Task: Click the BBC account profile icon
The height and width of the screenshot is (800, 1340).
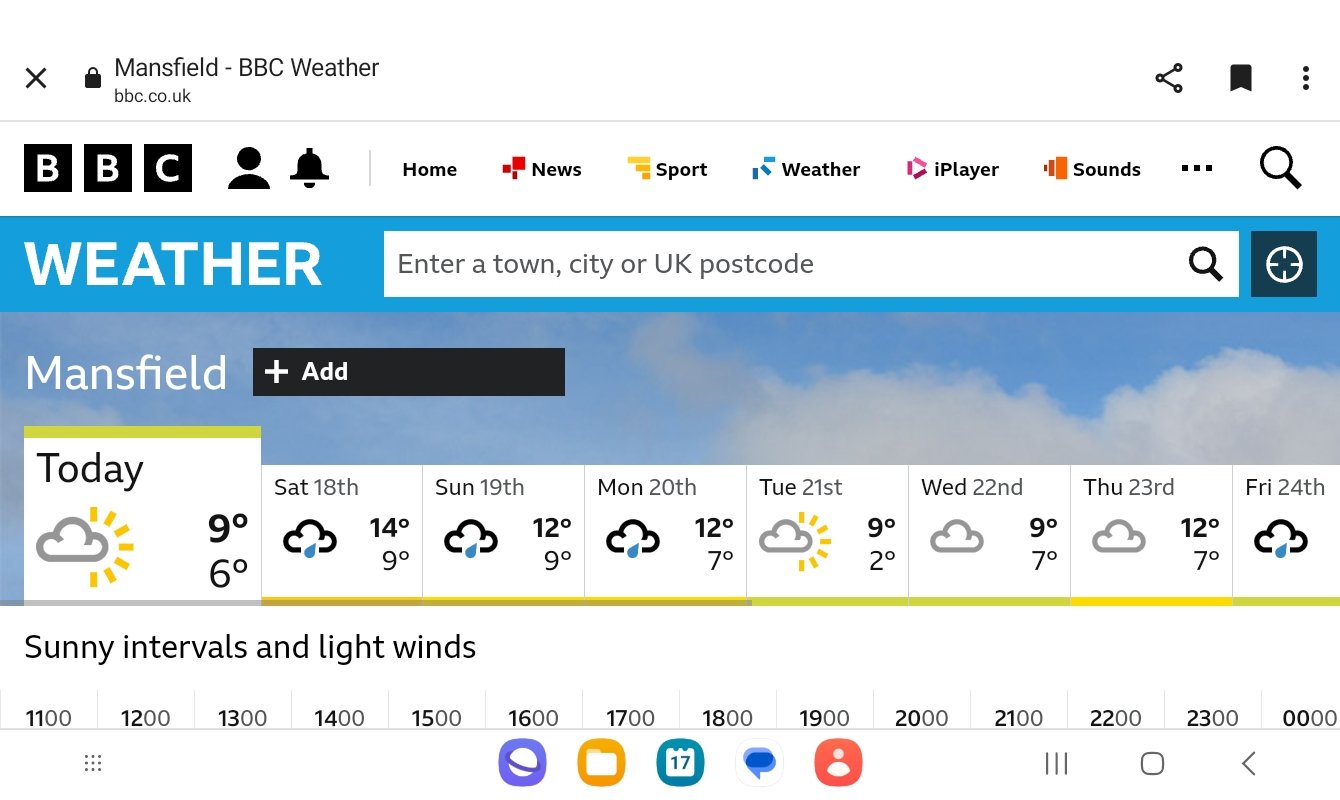Action: pos(249,168)
